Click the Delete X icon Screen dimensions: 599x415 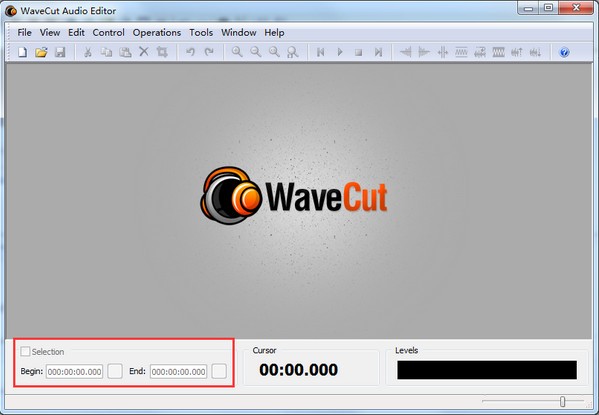(x=144, y=52)
